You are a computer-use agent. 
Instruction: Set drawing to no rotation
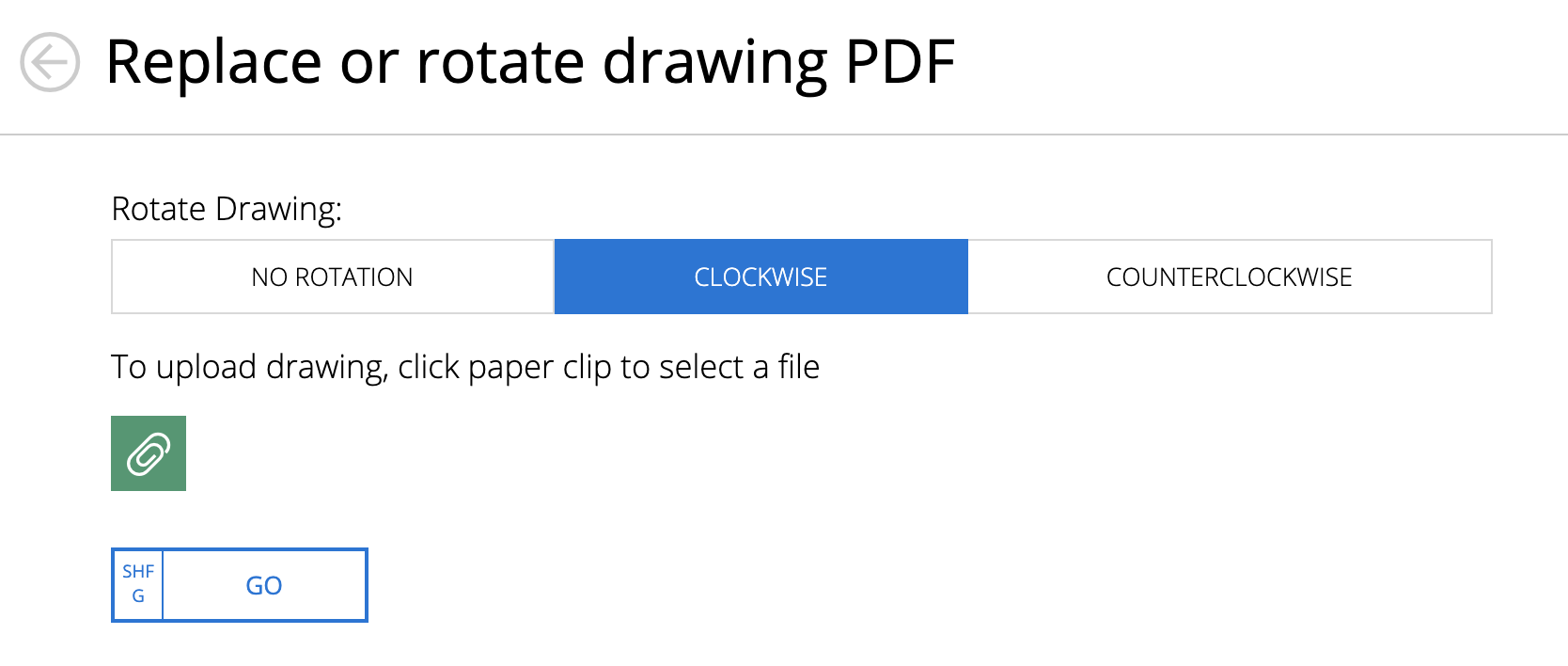pyautogui.click(x=333, y=277)
